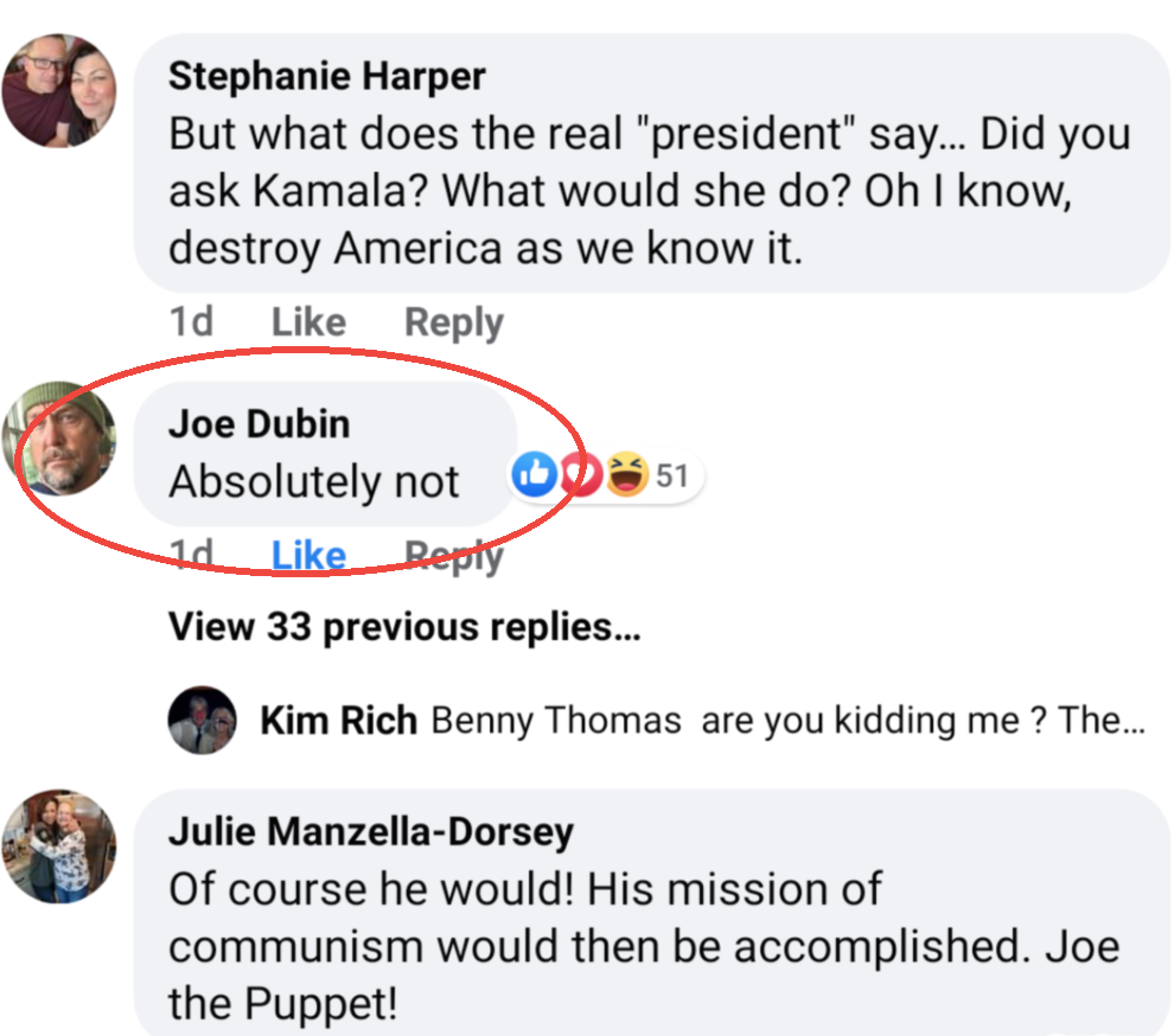Open Julie Manzella-Dorsey's profile picture
1174x1036 pixels.
coord(59,846)
